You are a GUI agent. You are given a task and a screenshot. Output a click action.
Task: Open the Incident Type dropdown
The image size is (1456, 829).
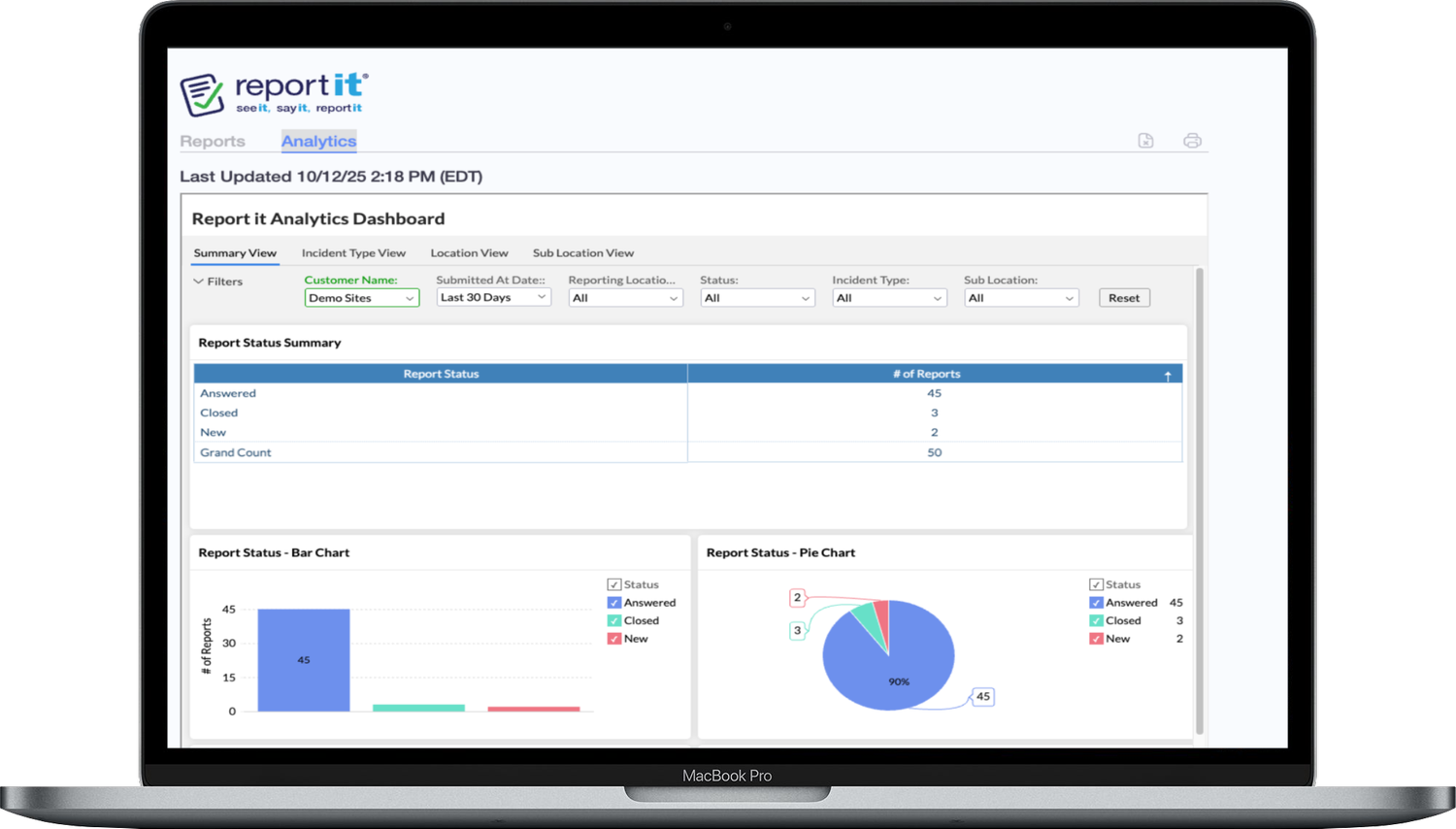(889, 298)
